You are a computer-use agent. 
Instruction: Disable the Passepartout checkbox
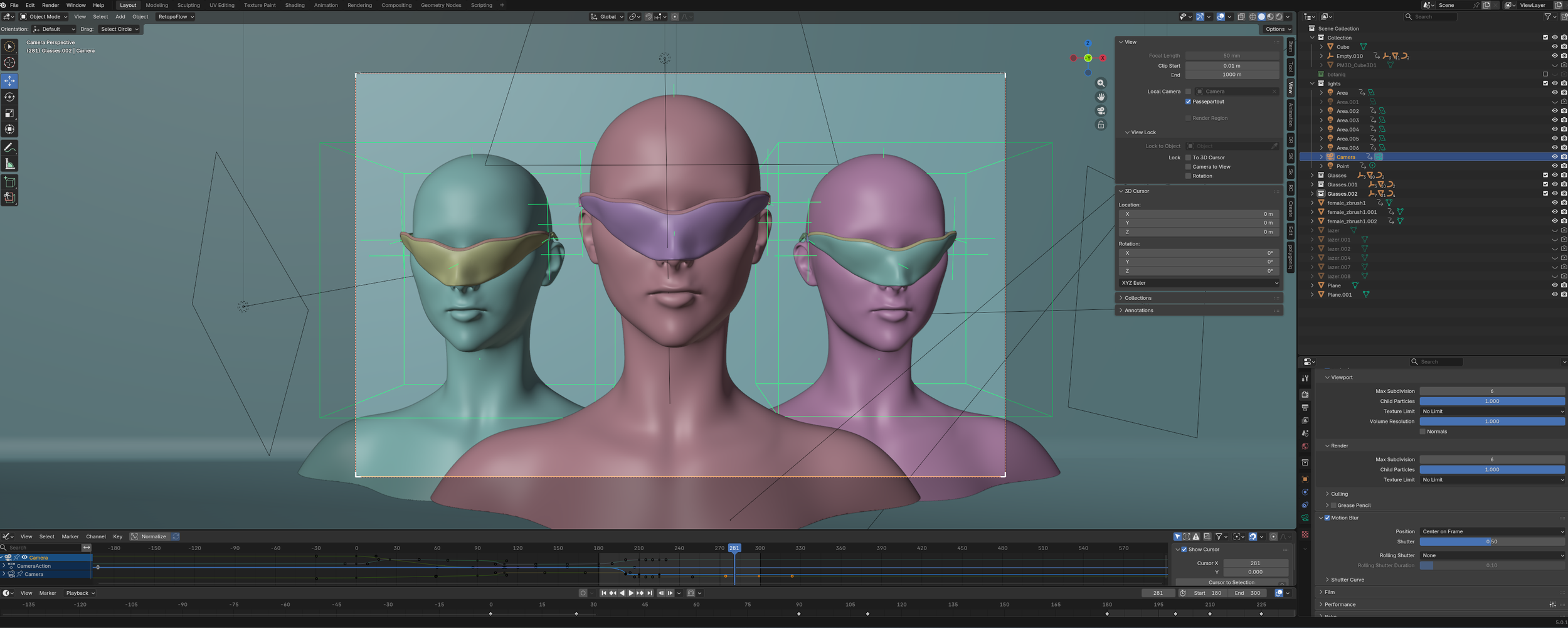click(1189, 101)
